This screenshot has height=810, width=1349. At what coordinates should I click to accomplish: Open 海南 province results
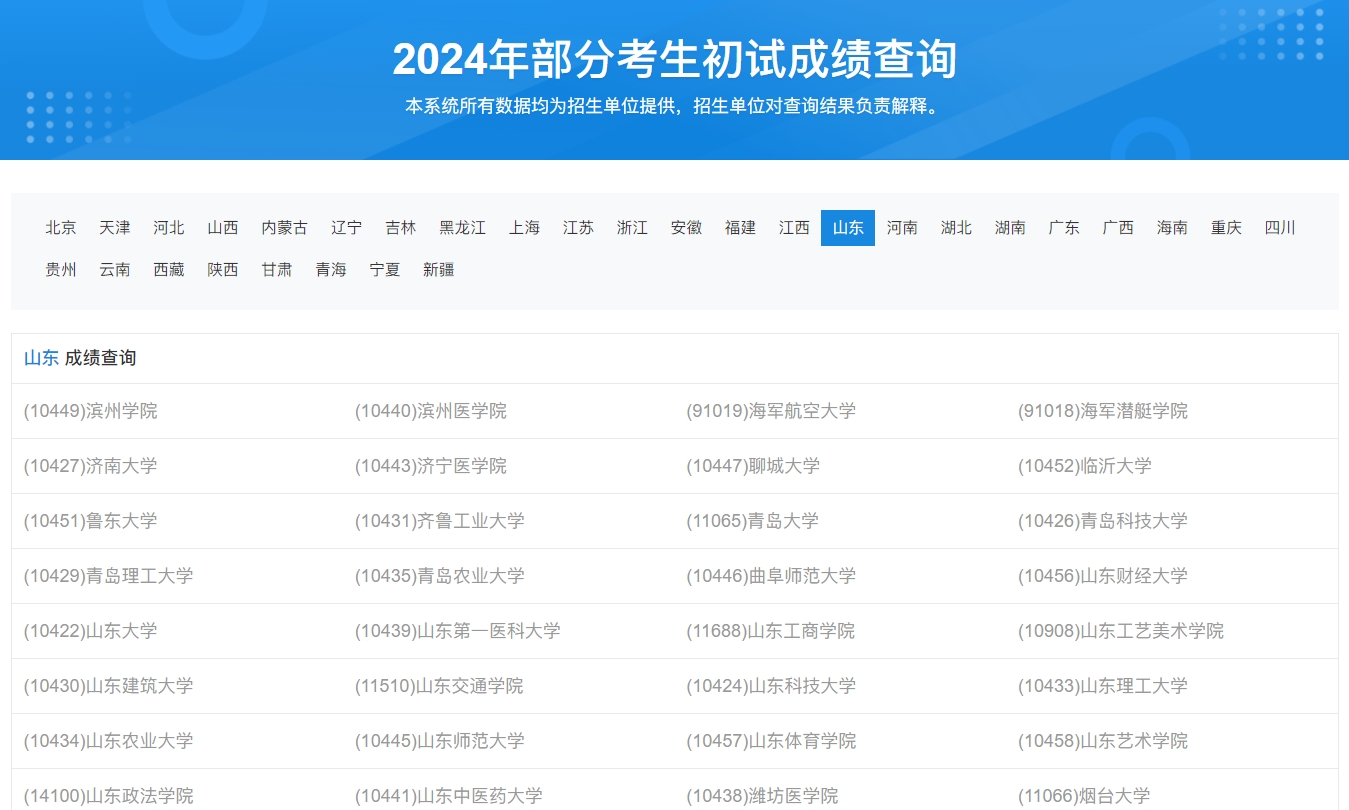(1172, 228)
